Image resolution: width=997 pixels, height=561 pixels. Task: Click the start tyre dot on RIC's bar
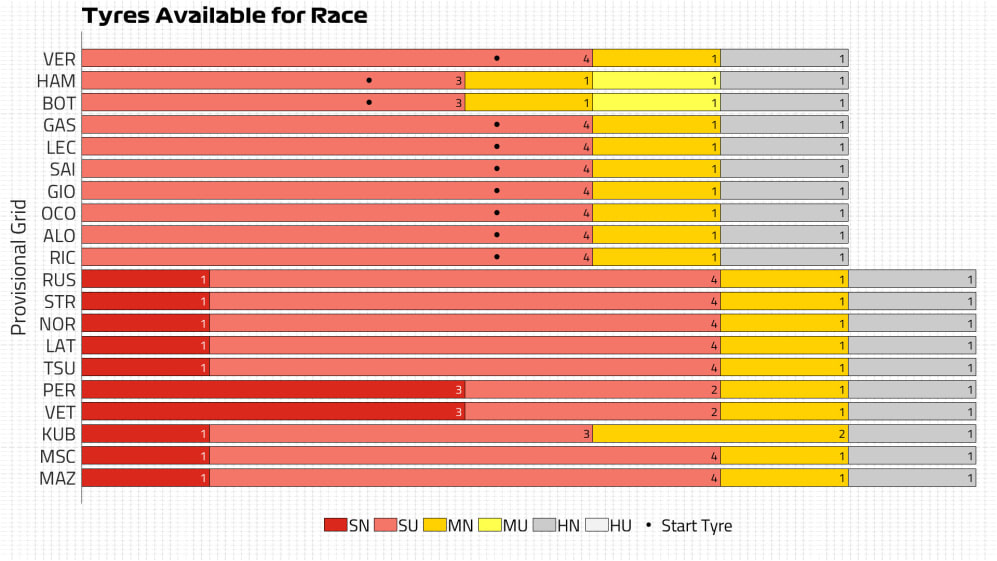[x=497, y=256]
